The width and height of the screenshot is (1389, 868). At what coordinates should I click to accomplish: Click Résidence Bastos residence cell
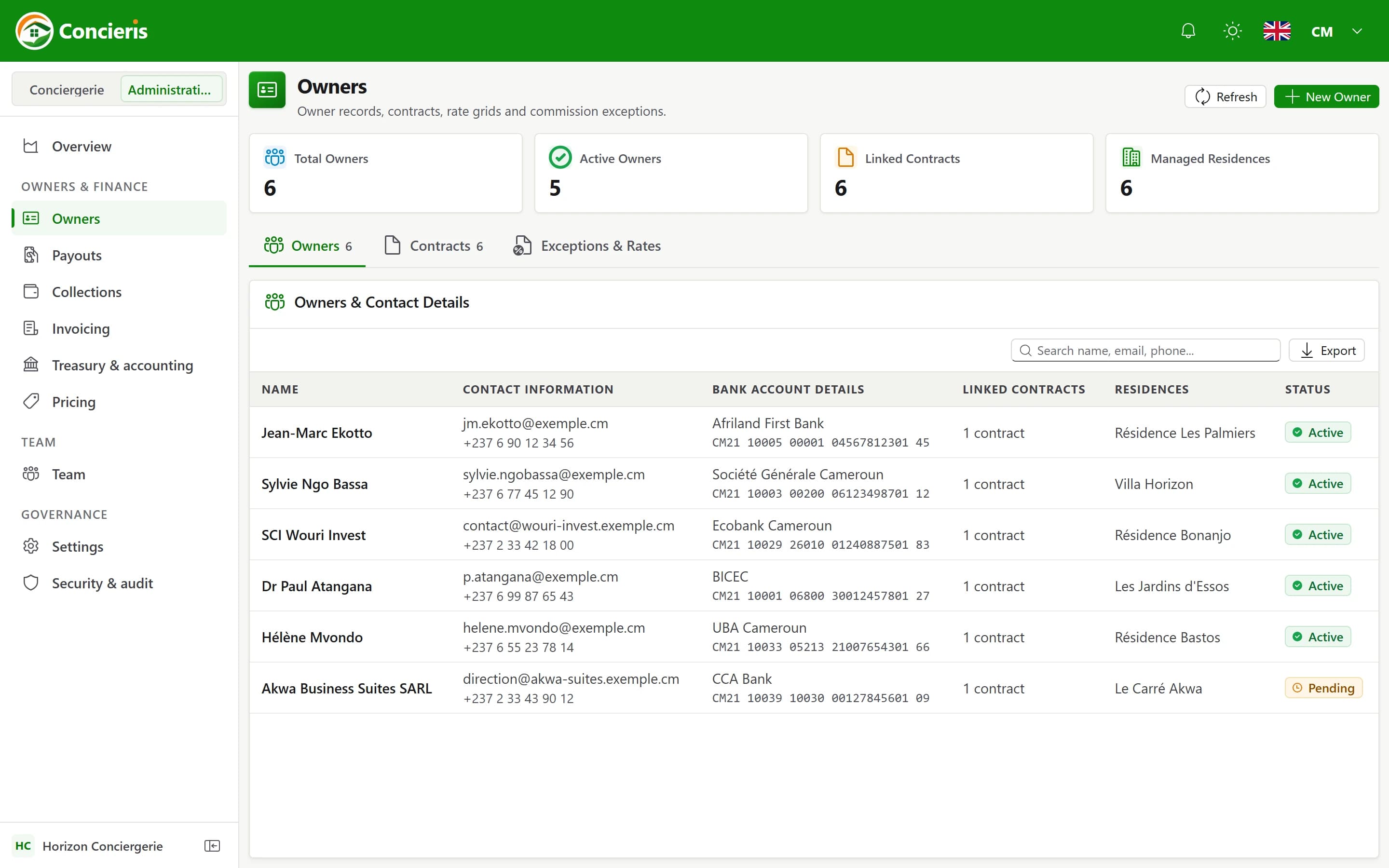(1167, 637)
